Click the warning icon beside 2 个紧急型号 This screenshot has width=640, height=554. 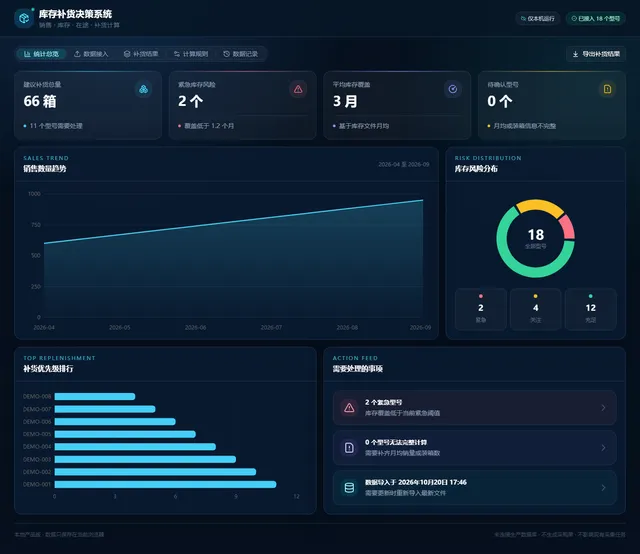point(349,407)
